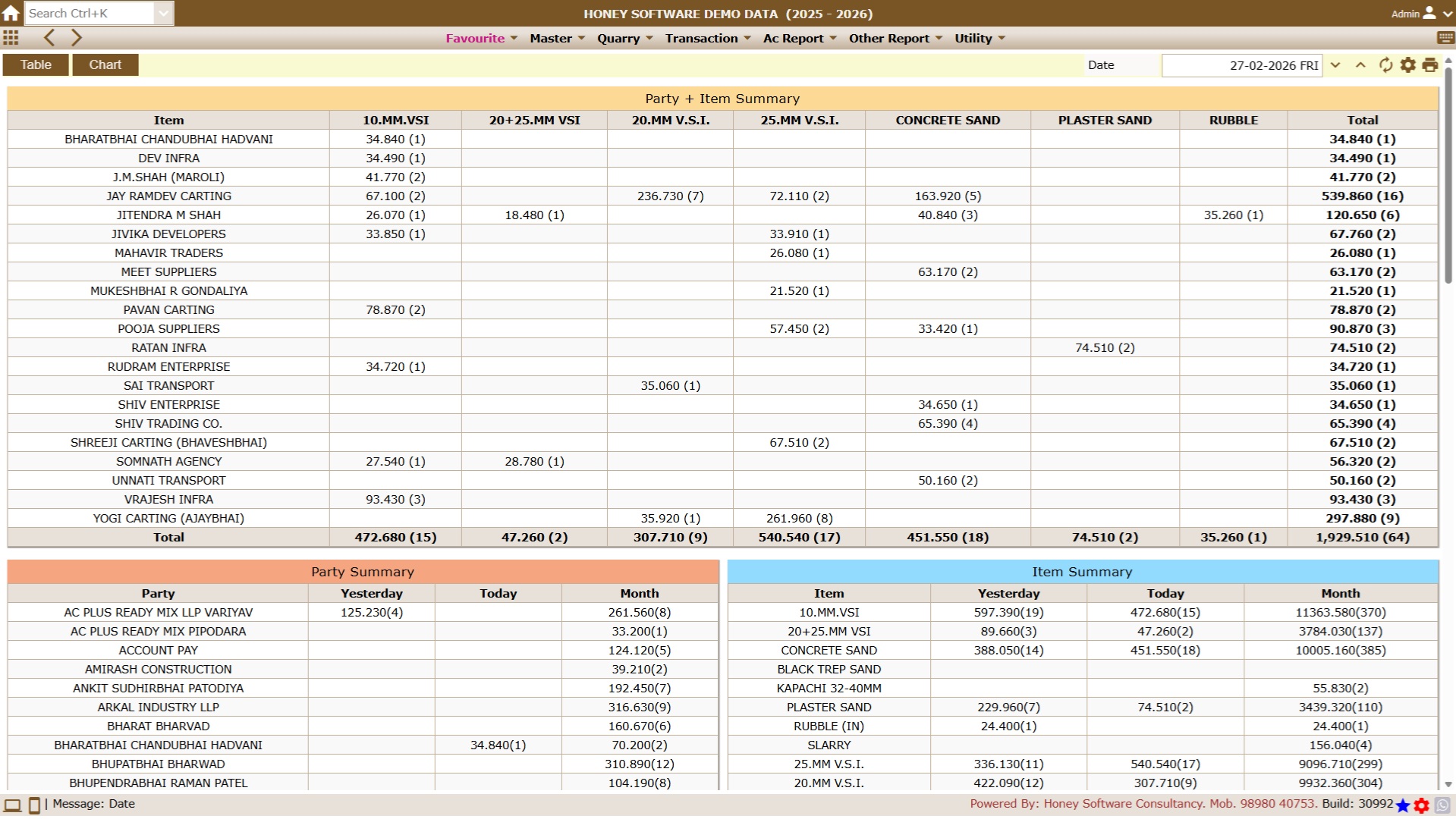
Task: Open the keyboard icon at top right
Action: (x=1445, y=38)
